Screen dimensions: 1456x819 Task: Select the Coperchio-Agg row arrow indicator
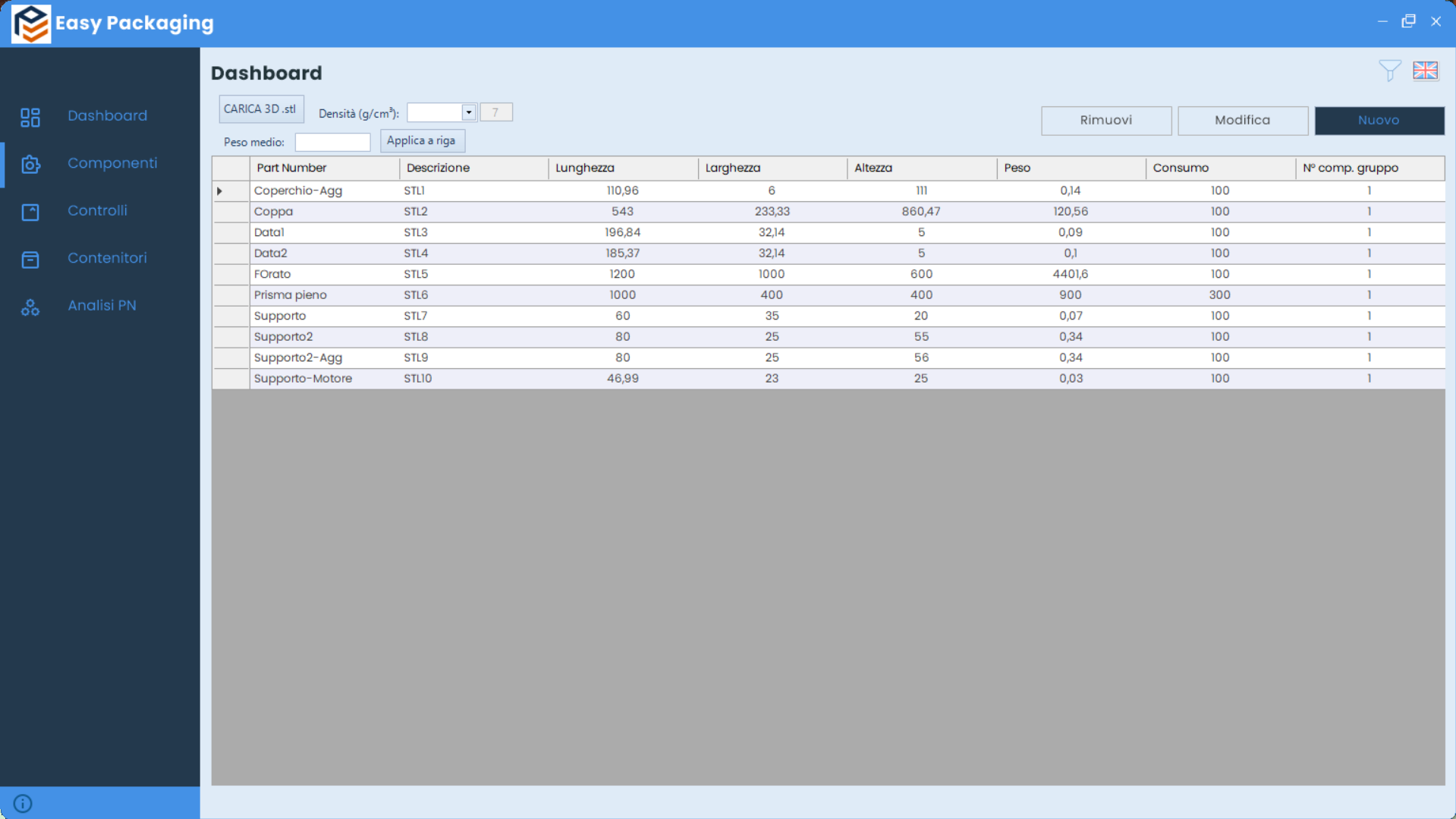220,191
